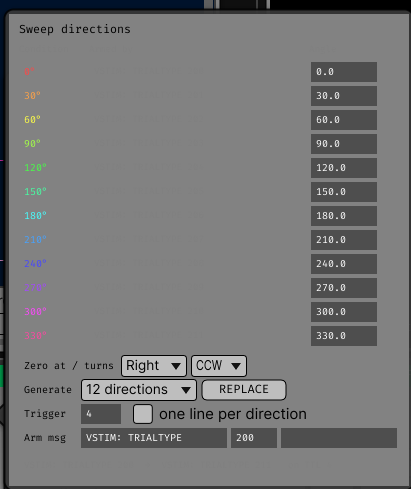Click the REPLACE button
The width and height of the screenshot is (411, 489).
[244, 389]
